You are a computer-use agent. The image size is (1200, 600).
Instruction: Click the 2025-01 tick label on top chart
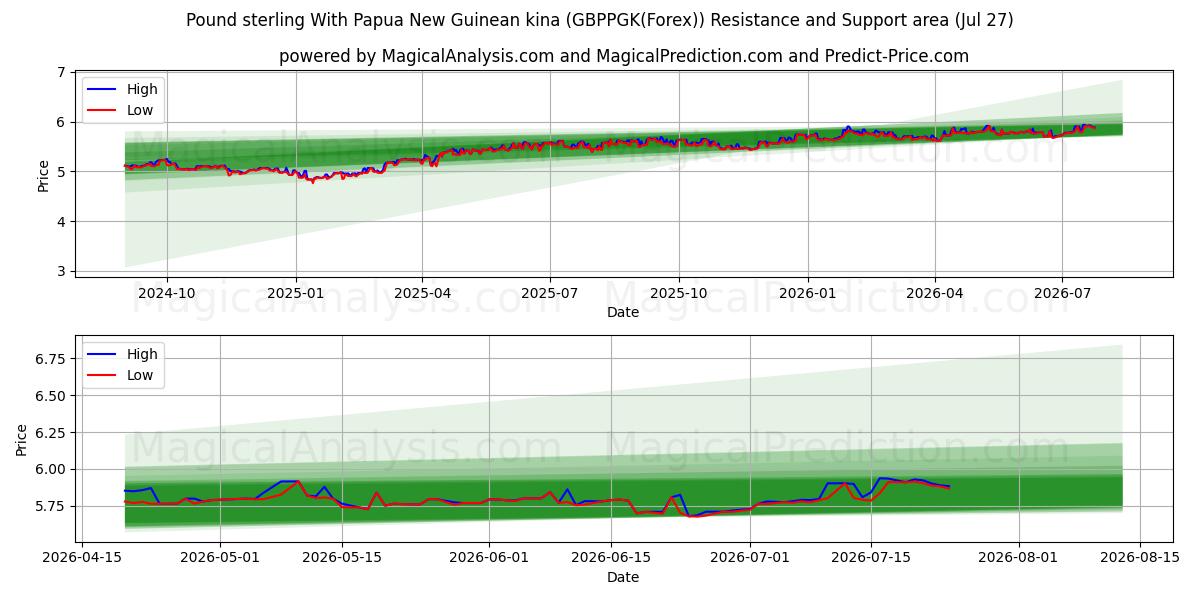(x=296, y=293)
